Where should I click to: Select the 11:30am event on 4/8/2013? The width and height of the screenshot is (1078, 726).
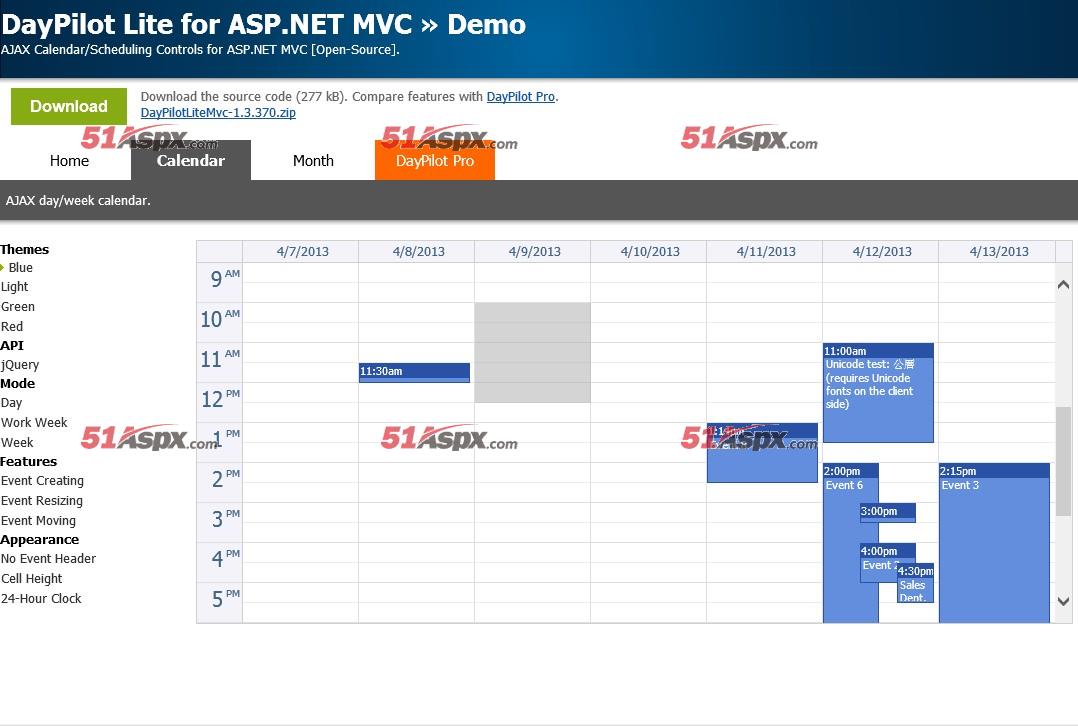coord(415,373)
